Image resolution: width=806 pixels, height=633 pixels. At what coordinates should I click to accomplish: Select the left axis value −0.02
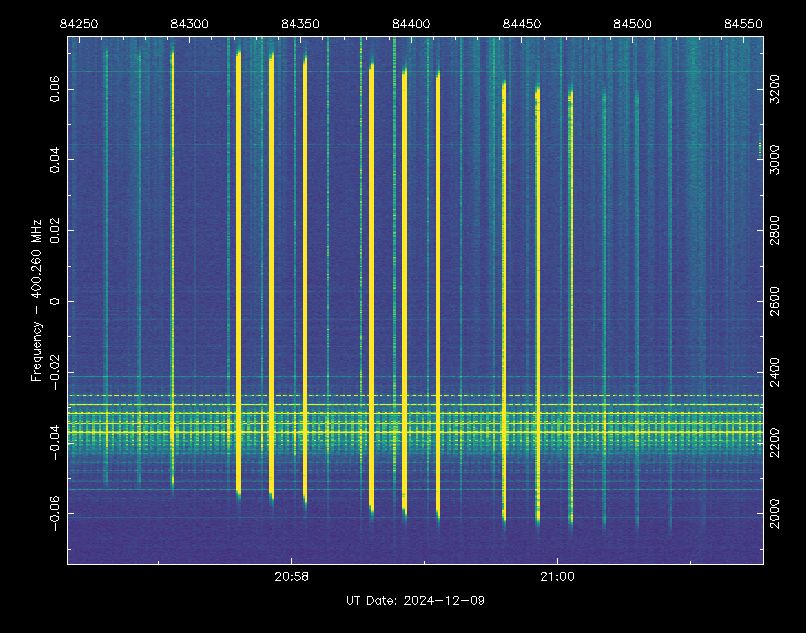click(54, 373)
